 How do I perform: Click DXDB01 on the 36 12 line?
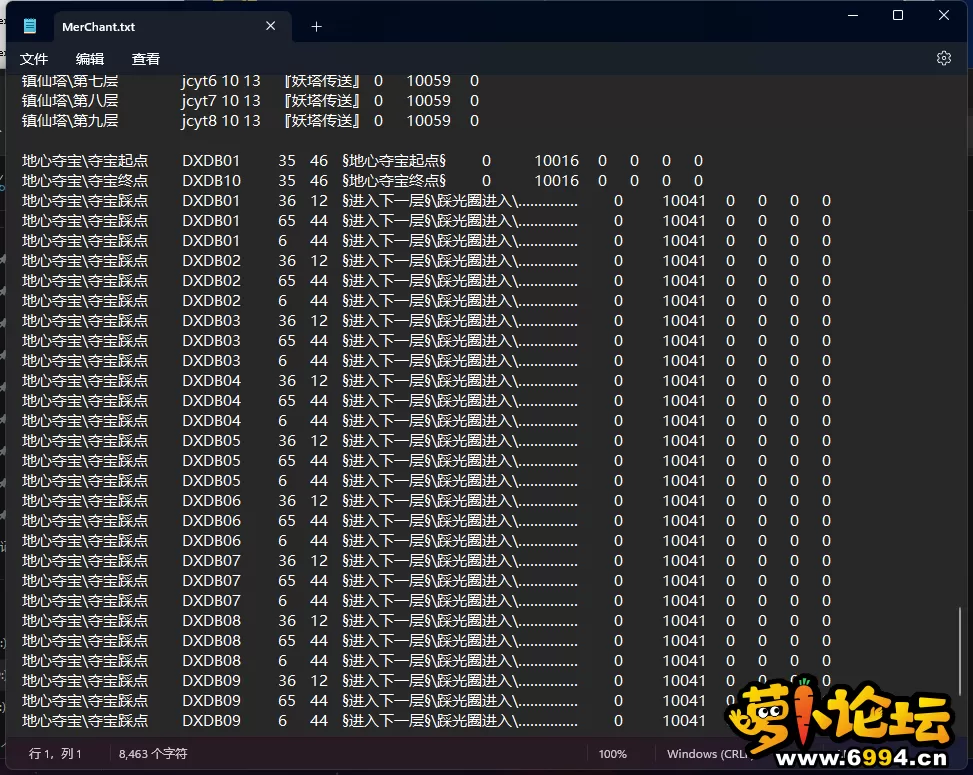coord(211,200)
